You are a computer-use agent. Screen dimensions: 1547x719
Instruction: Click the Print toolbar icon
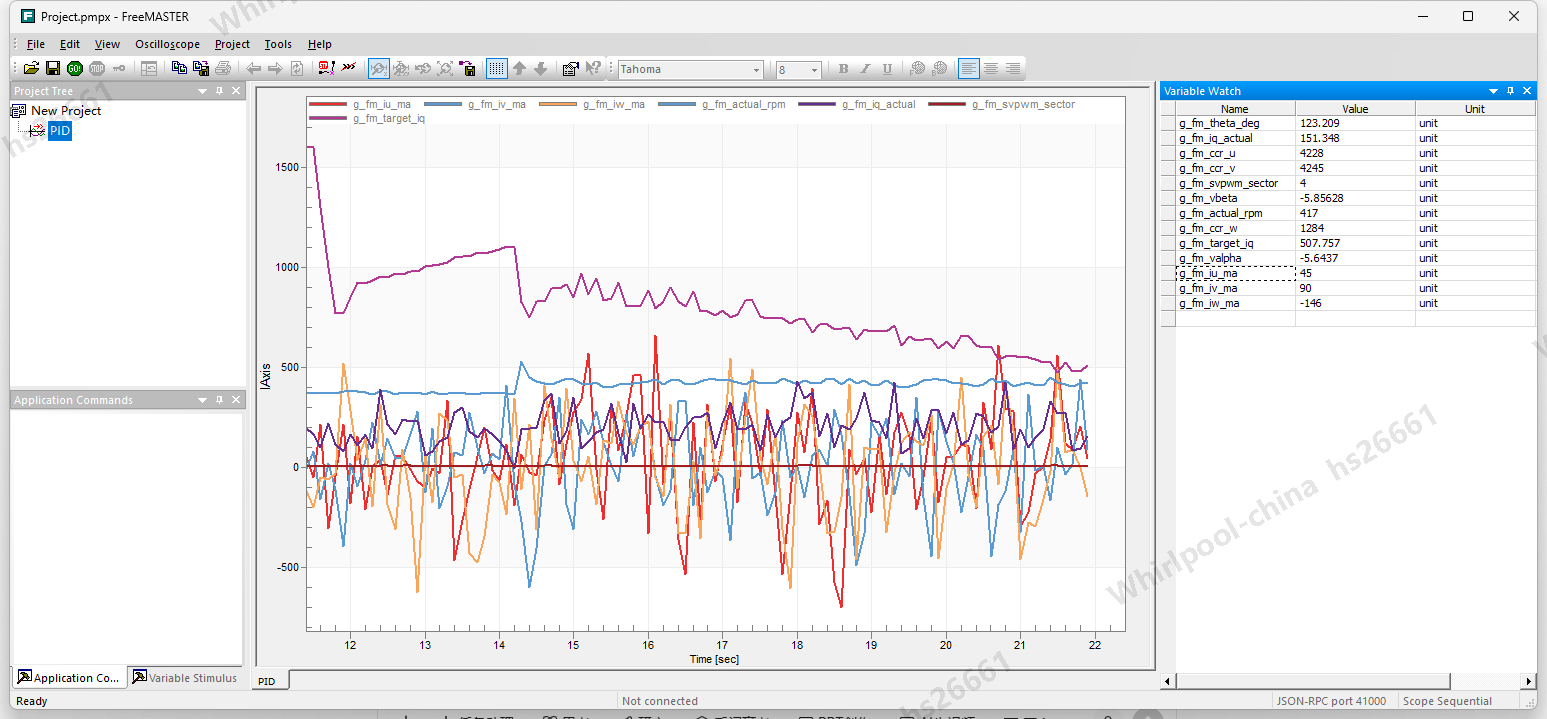223,69
